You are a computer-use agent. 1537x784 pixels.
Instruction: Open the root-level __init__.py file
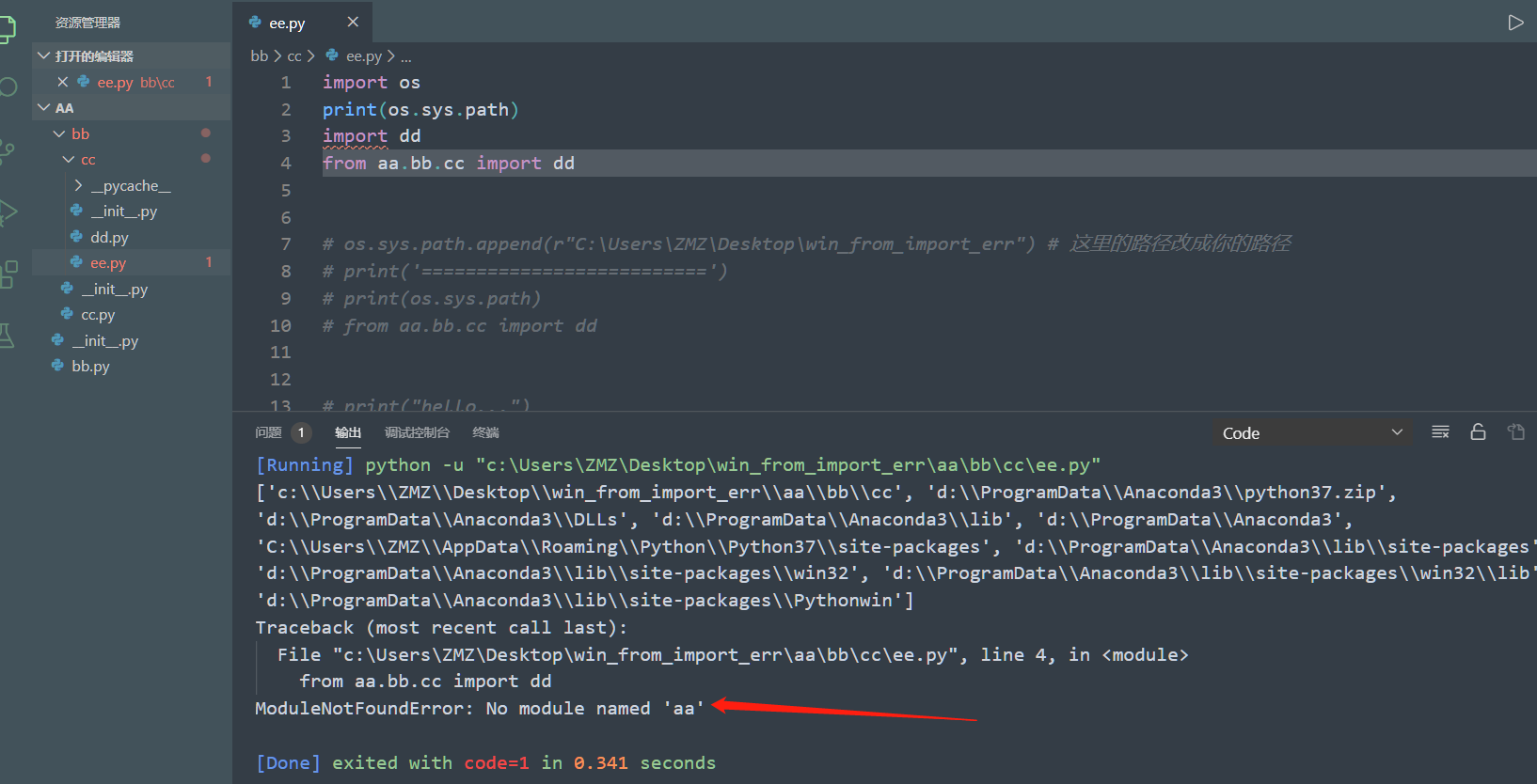131,341
